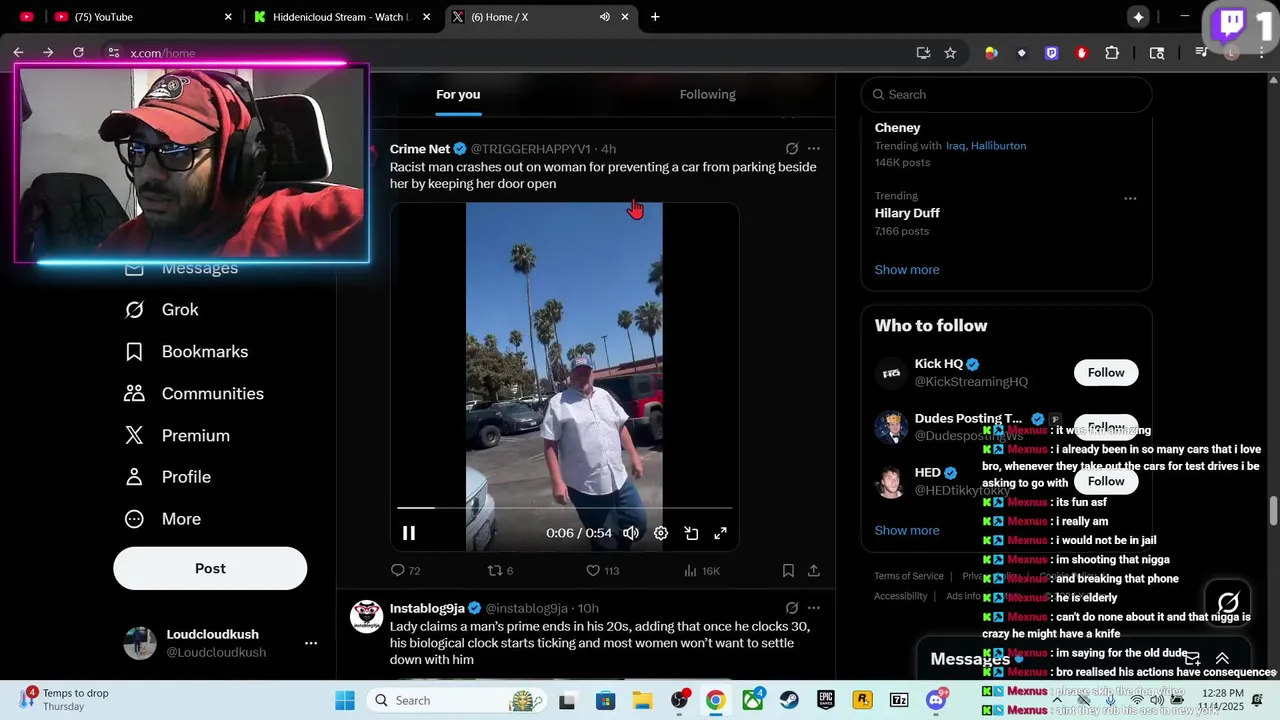Show more trends

(907, 270)
